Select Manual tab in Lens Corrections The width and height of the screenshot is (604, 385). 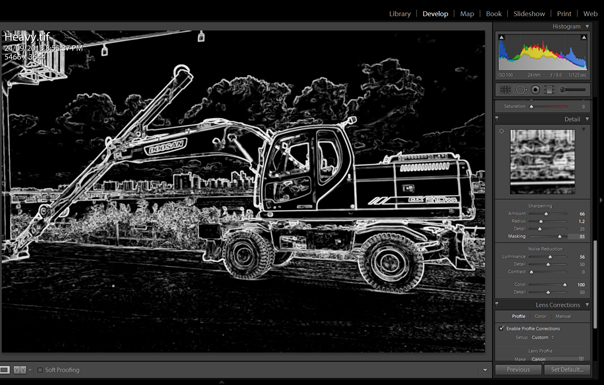[563, 316]
